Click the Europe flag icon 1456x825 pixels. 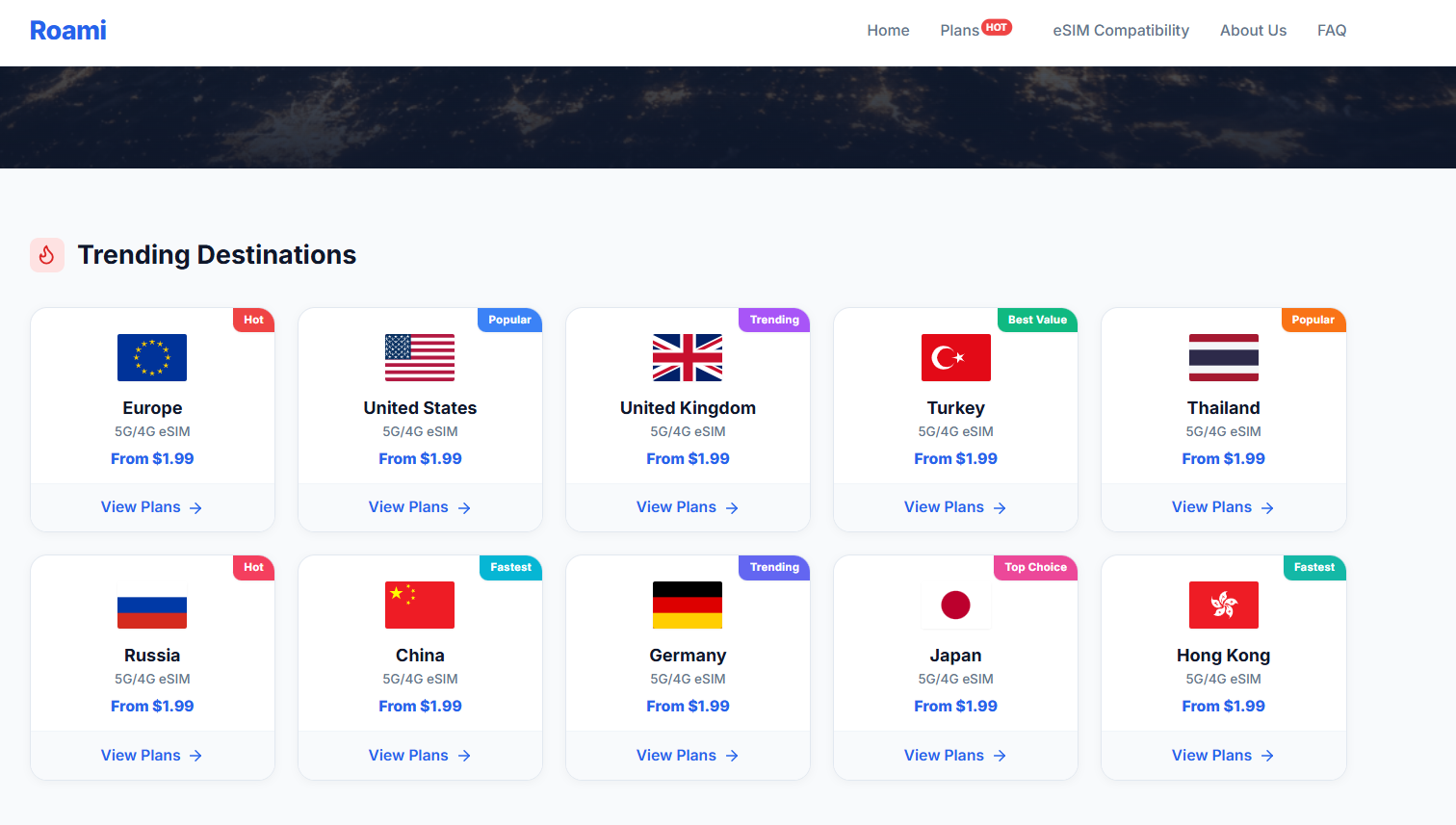pyautogui.click(x=152, y=357)
